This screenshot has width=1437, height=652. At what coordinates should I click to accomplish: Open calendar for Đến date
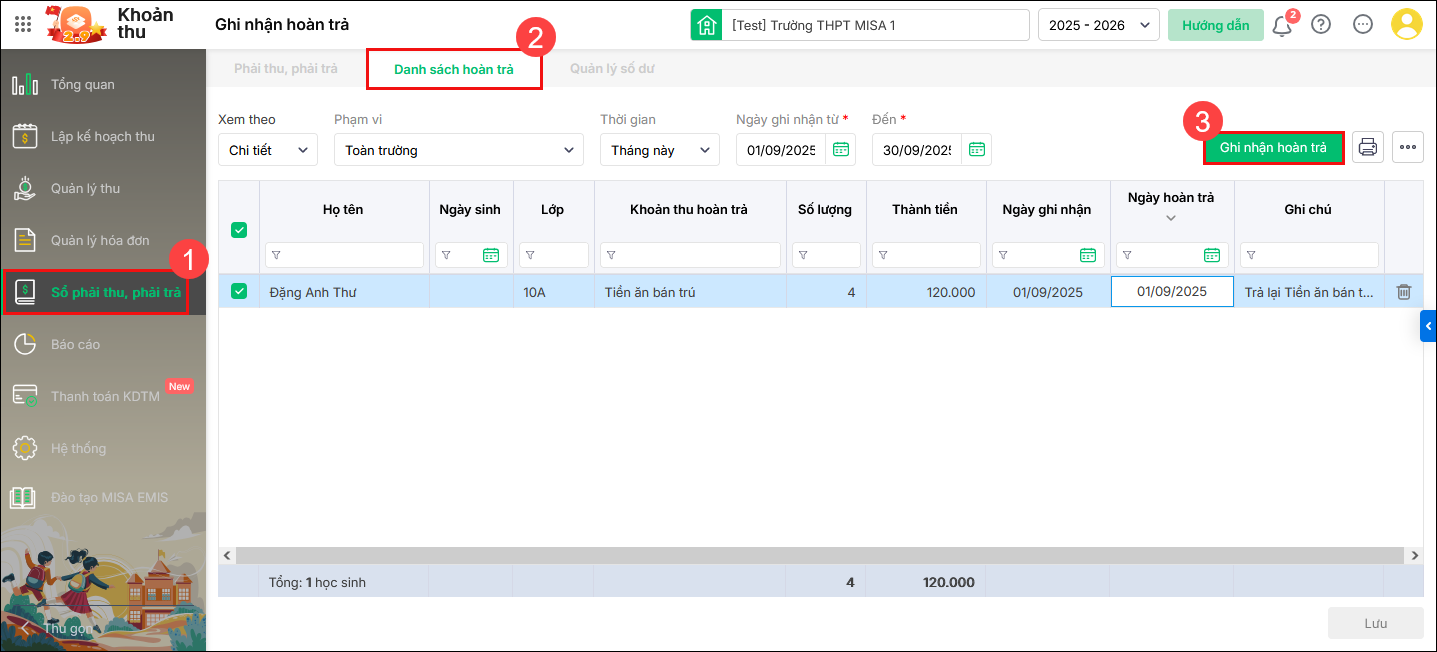(977, 150)
